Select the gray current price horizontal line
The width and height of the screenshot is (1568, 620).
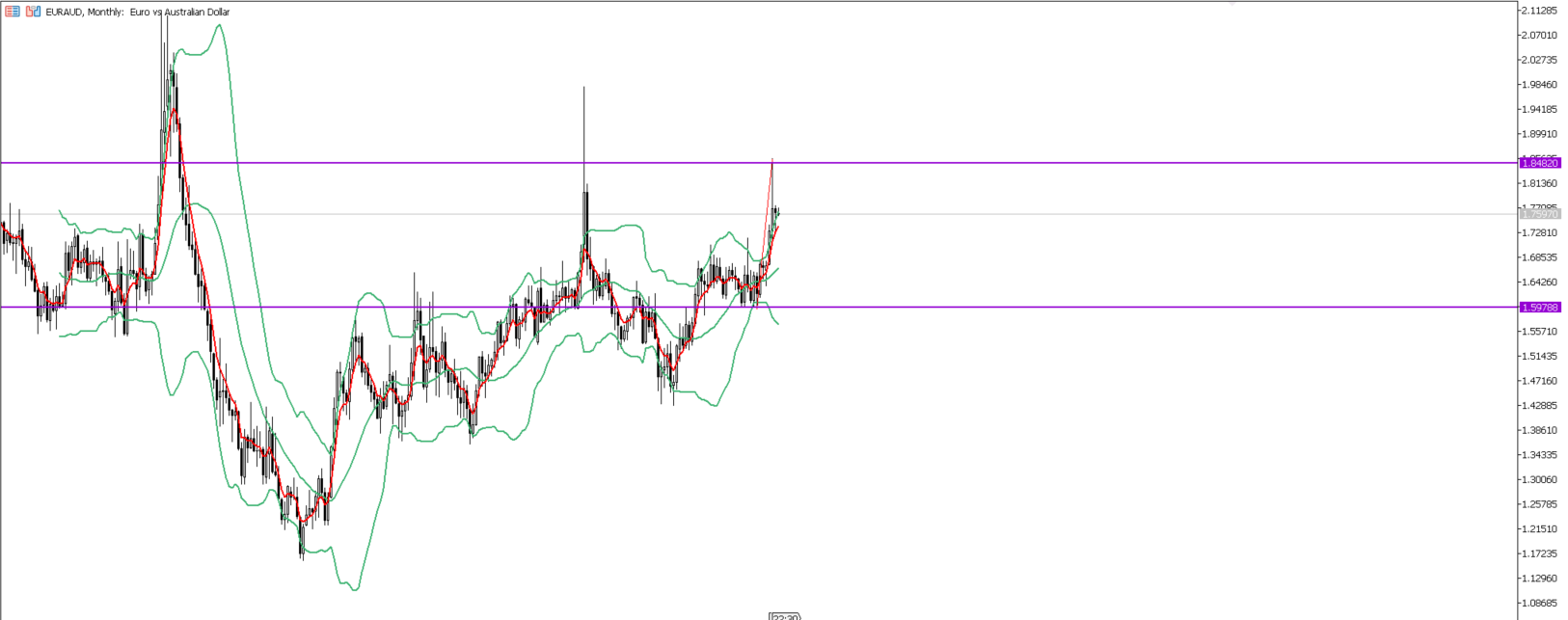click(1061, 214)
